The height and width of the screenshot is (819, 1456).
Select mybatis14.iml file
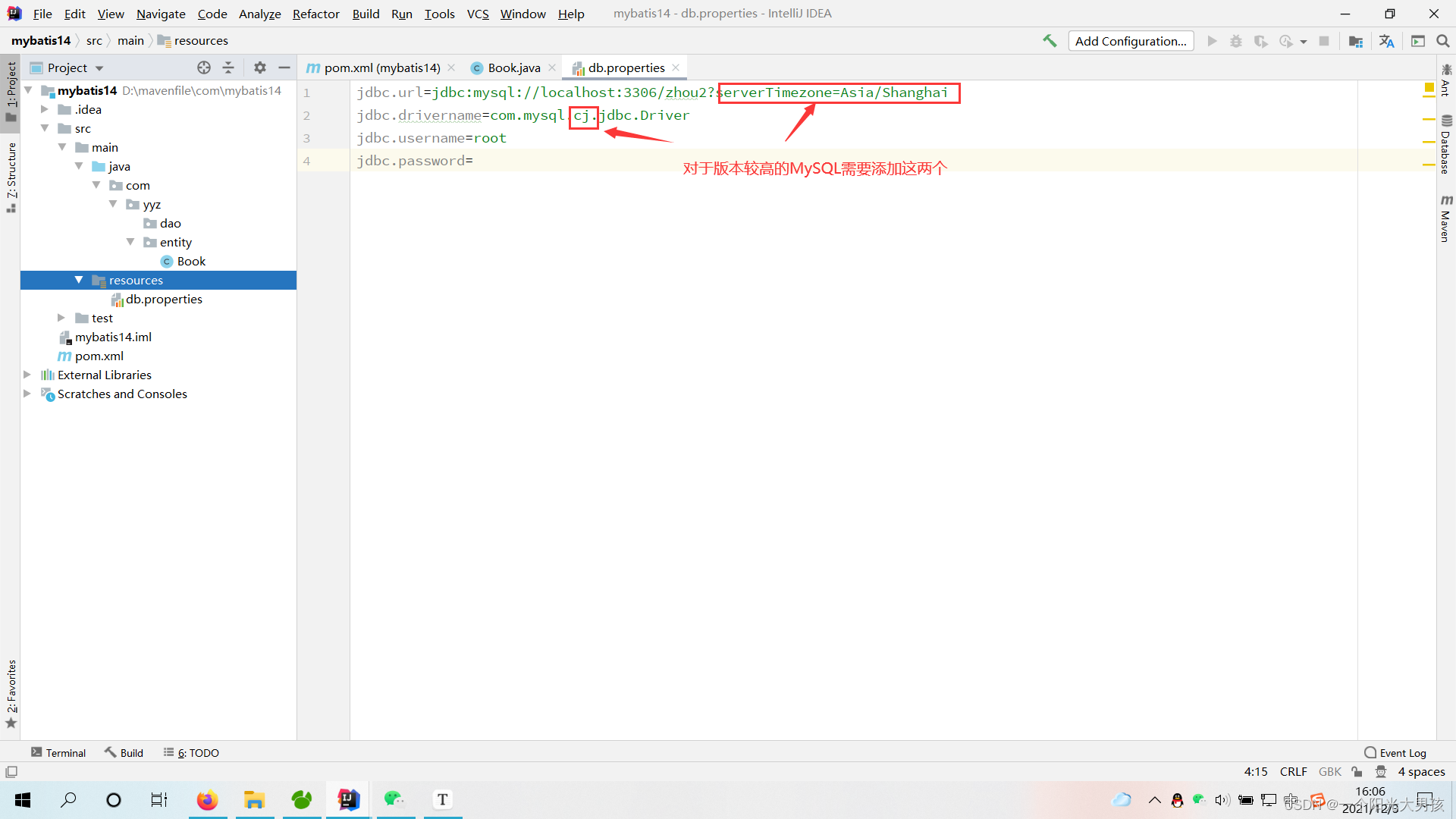click(113, 337)
